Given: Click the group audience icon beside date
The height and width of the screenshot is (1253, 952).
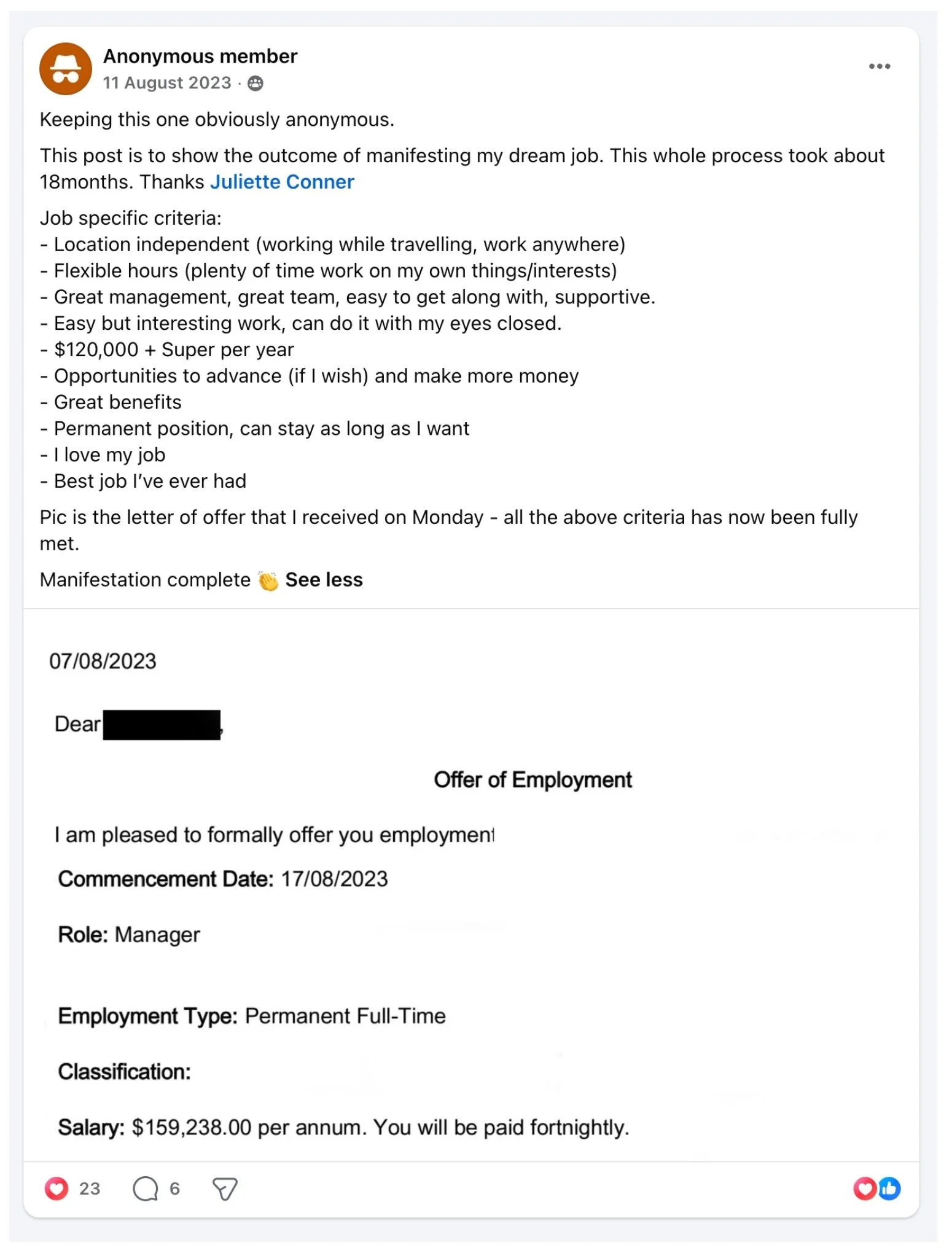Looking at the screenshot, I should 256,84.
